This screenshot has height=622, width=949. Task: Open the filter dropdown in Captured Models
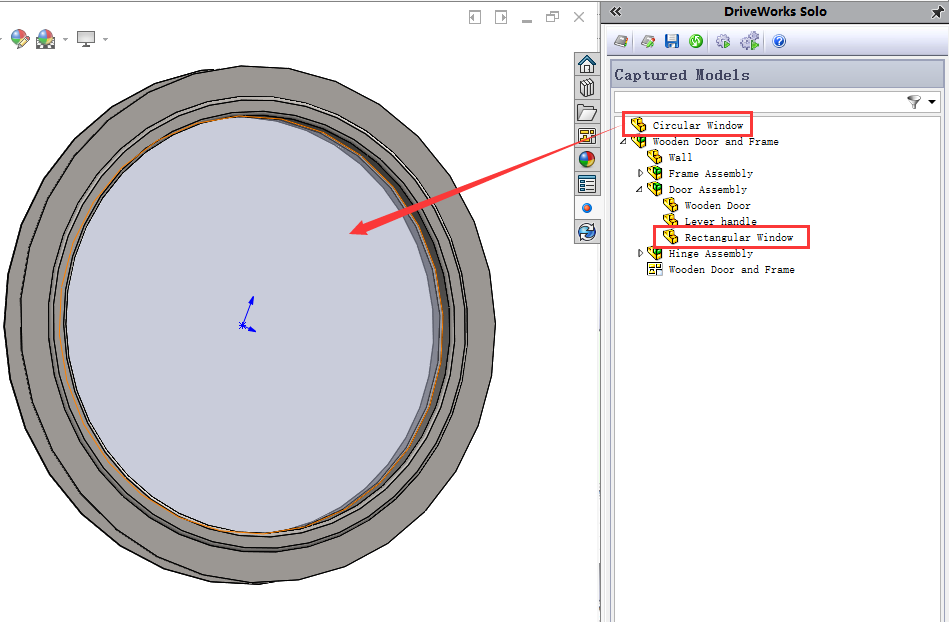tap(932, 102)
